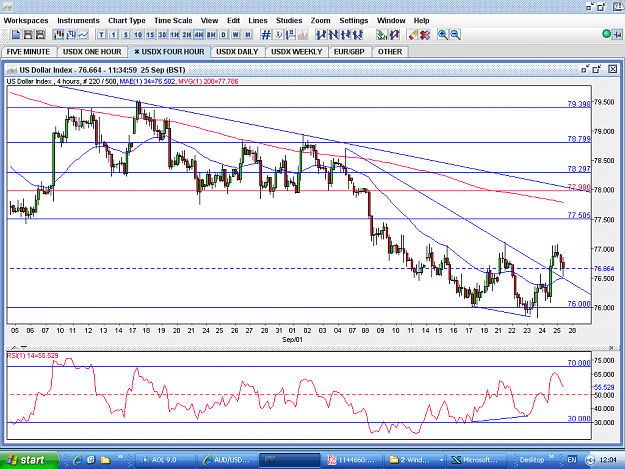The width and height of the screenshot is (625, 469).
Task: Switch to OTHER tab
Action: (390, 52)
